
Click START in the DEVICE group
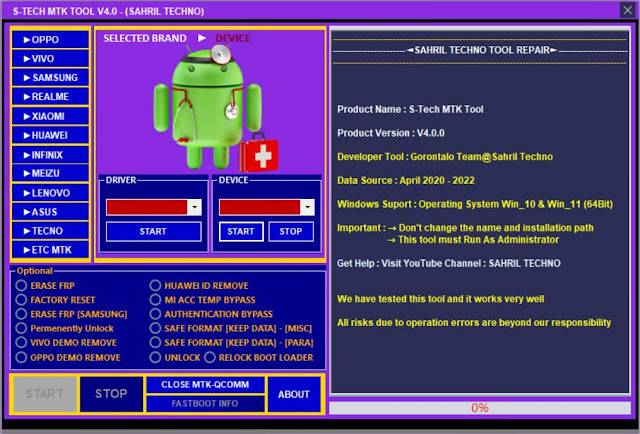click(x=241, y=231)
